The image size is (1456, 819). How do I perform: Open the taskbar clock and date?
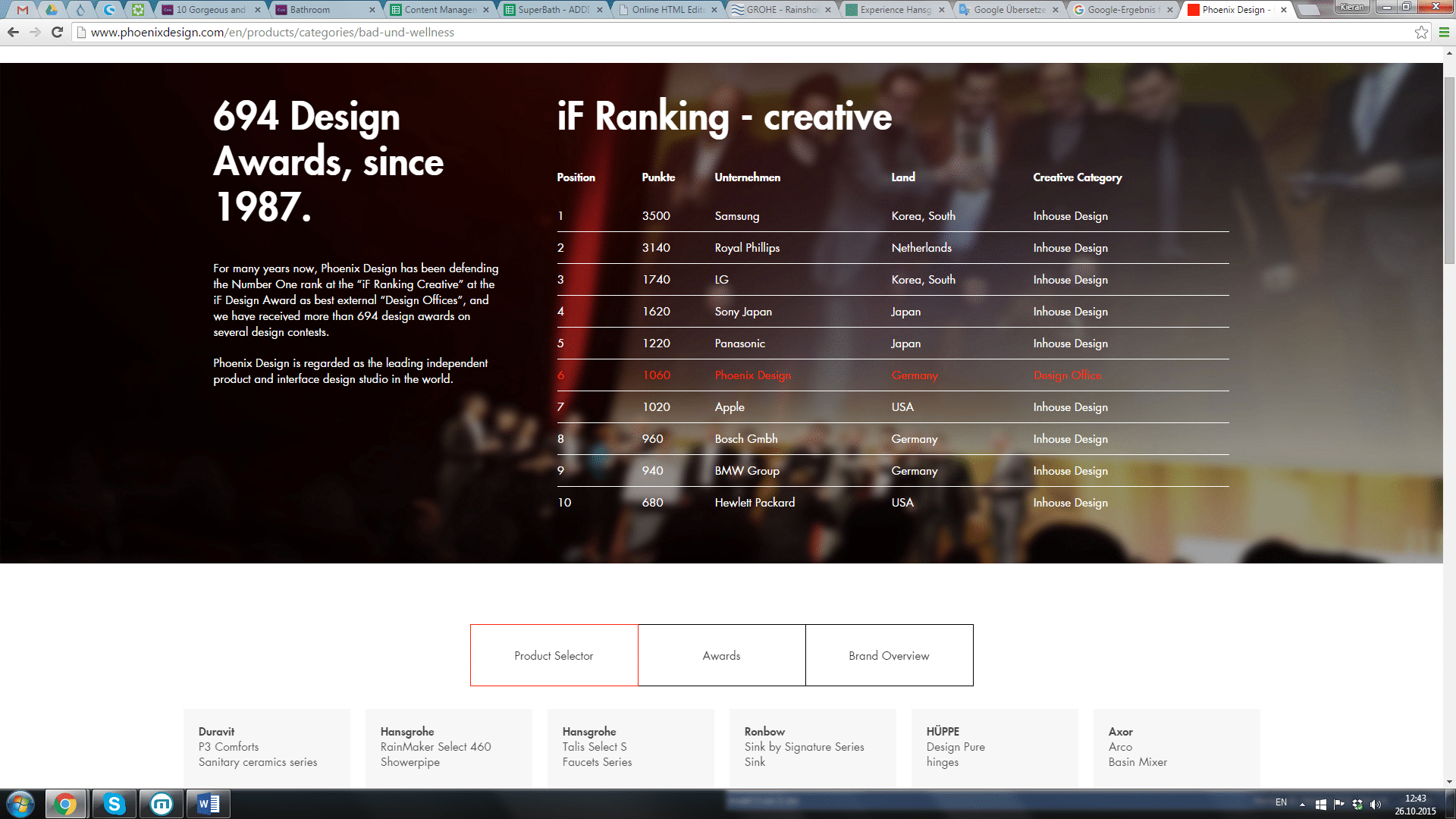(x=1415, y=805)
